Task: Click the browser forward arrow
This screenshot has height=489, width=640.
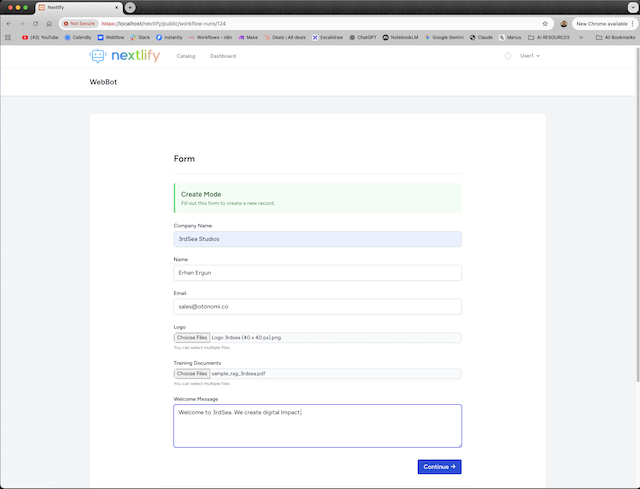Action: [x=22, y=24]
